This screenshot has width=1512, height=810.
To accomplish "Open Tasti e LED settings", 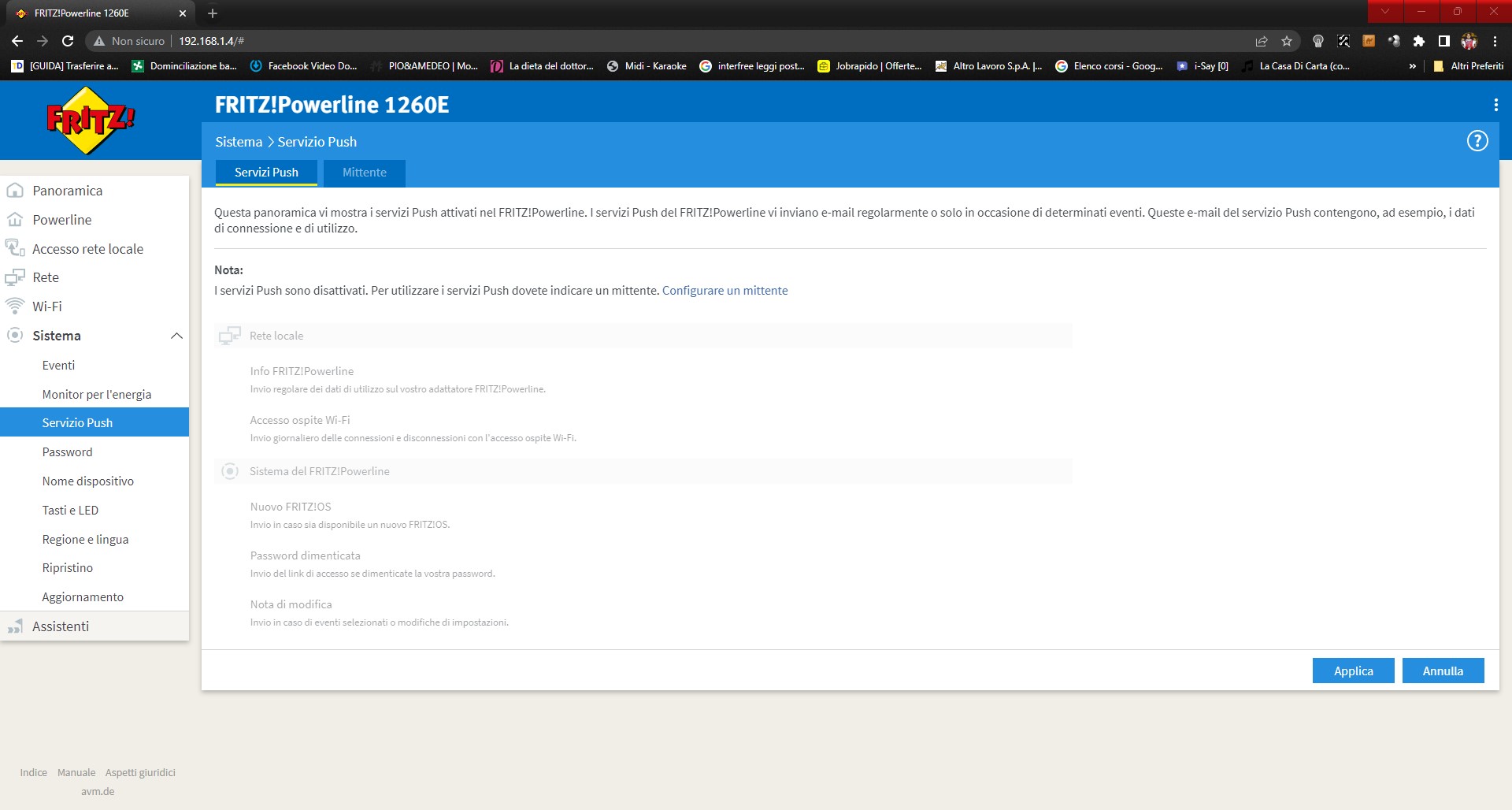I will click(70, 511).
